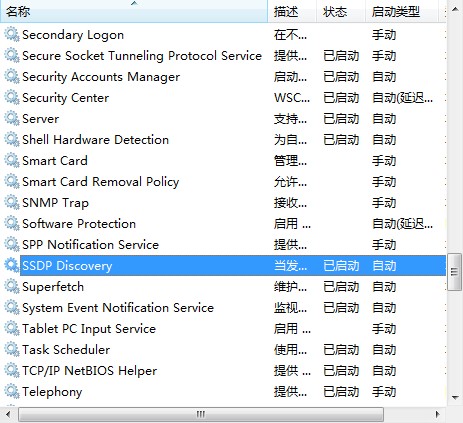The width and height of the screenshot is (463, 423).
Task: Click the horizontal scrollbar left arrow
Action: [8, 415]
